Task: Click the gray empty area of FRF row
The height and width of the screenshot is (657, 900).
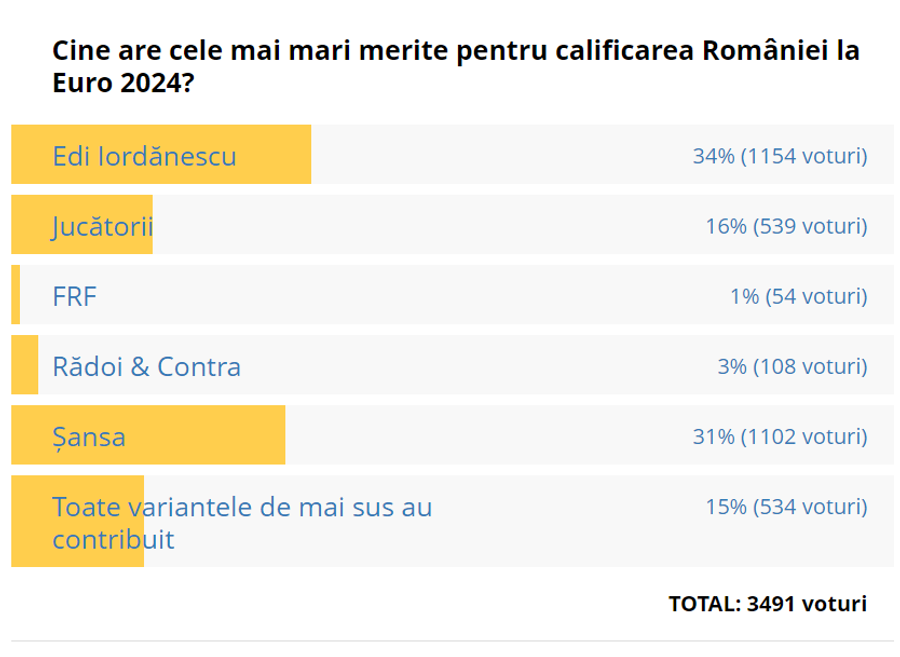Action: 457,294
